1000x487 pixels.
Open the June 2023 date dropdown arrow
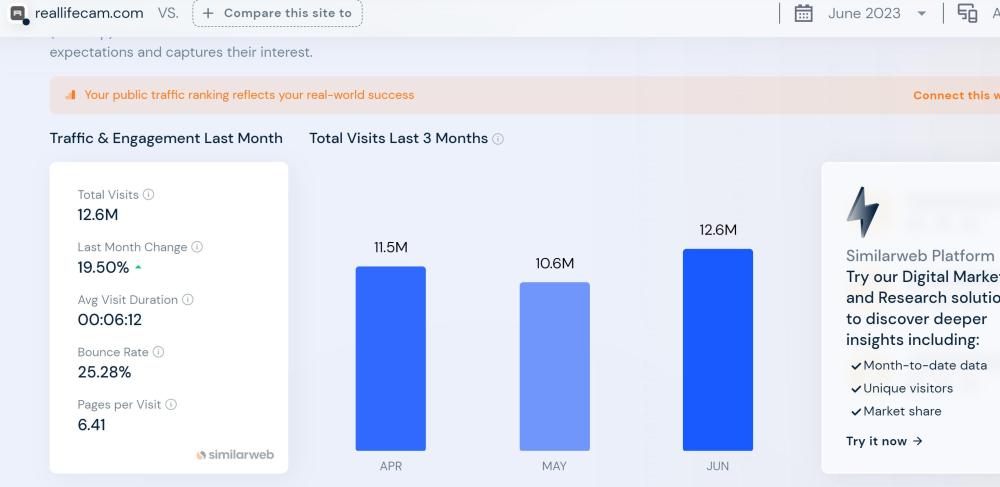click(921, 14)
